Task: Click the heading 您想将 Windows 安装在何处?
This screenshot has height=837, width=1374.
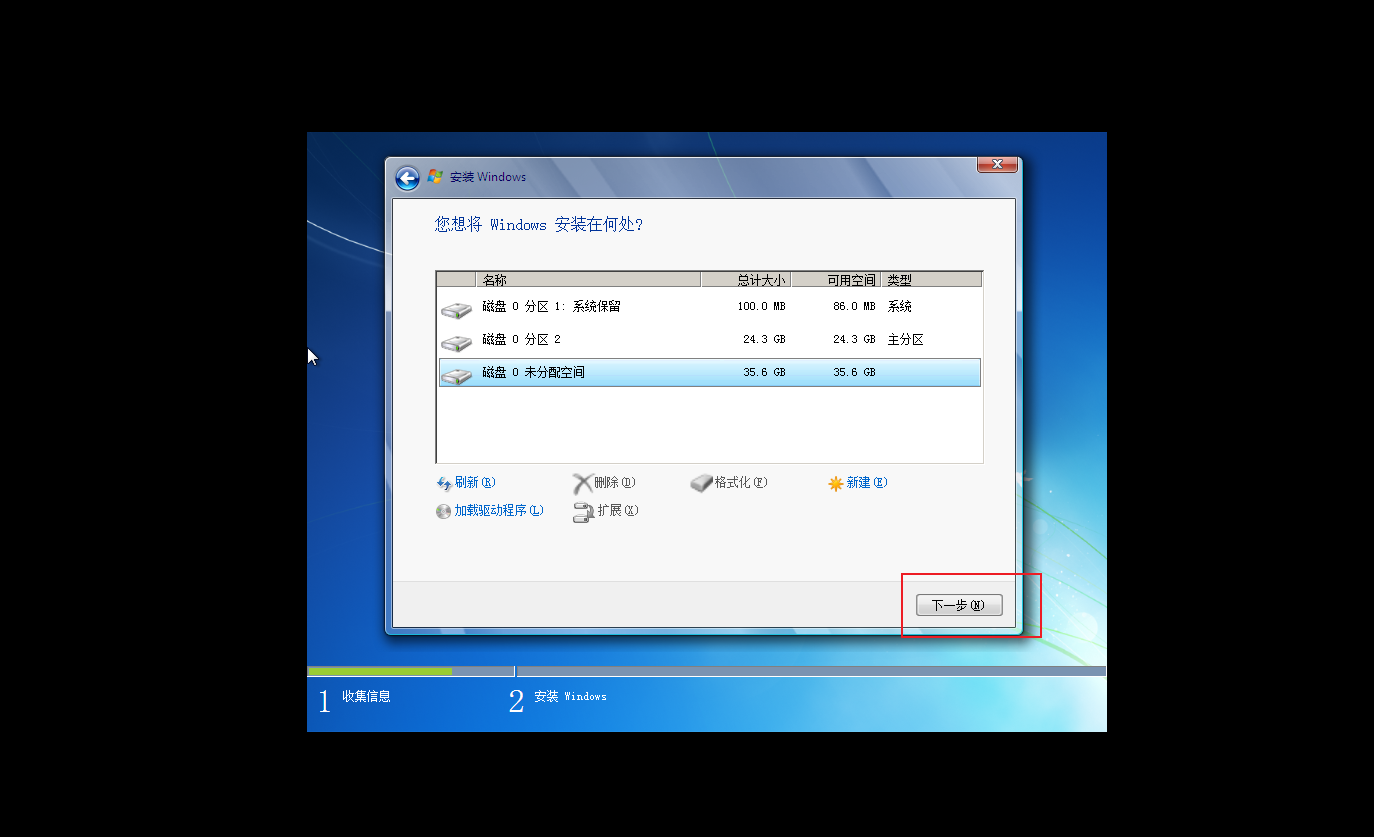Action: pyautogui.click(x=539, y=224)
